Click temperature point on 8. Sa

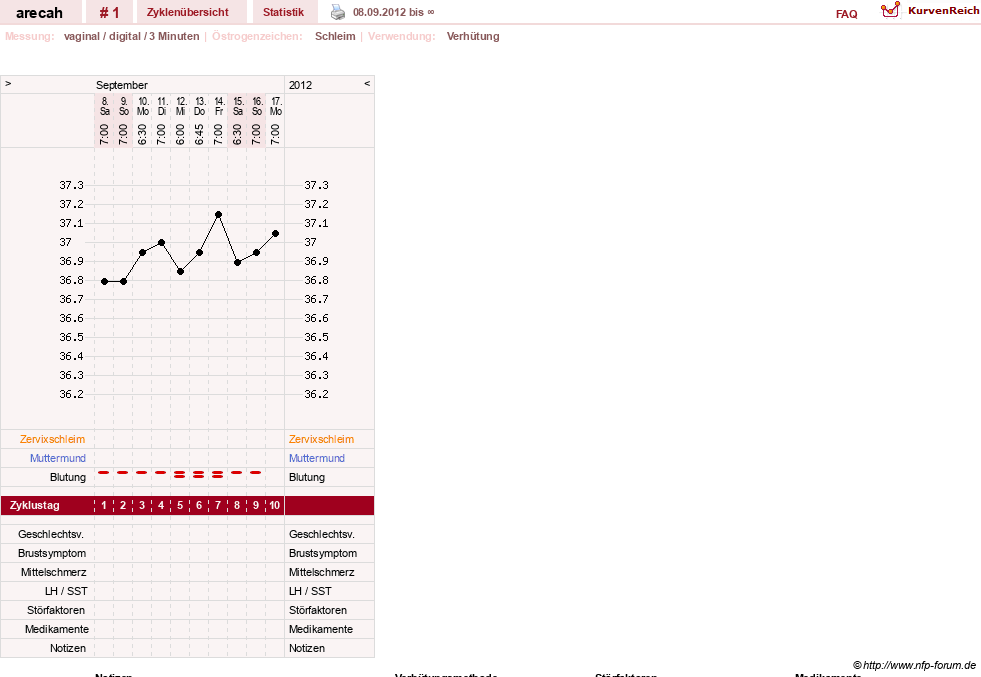tap(104, 282)
